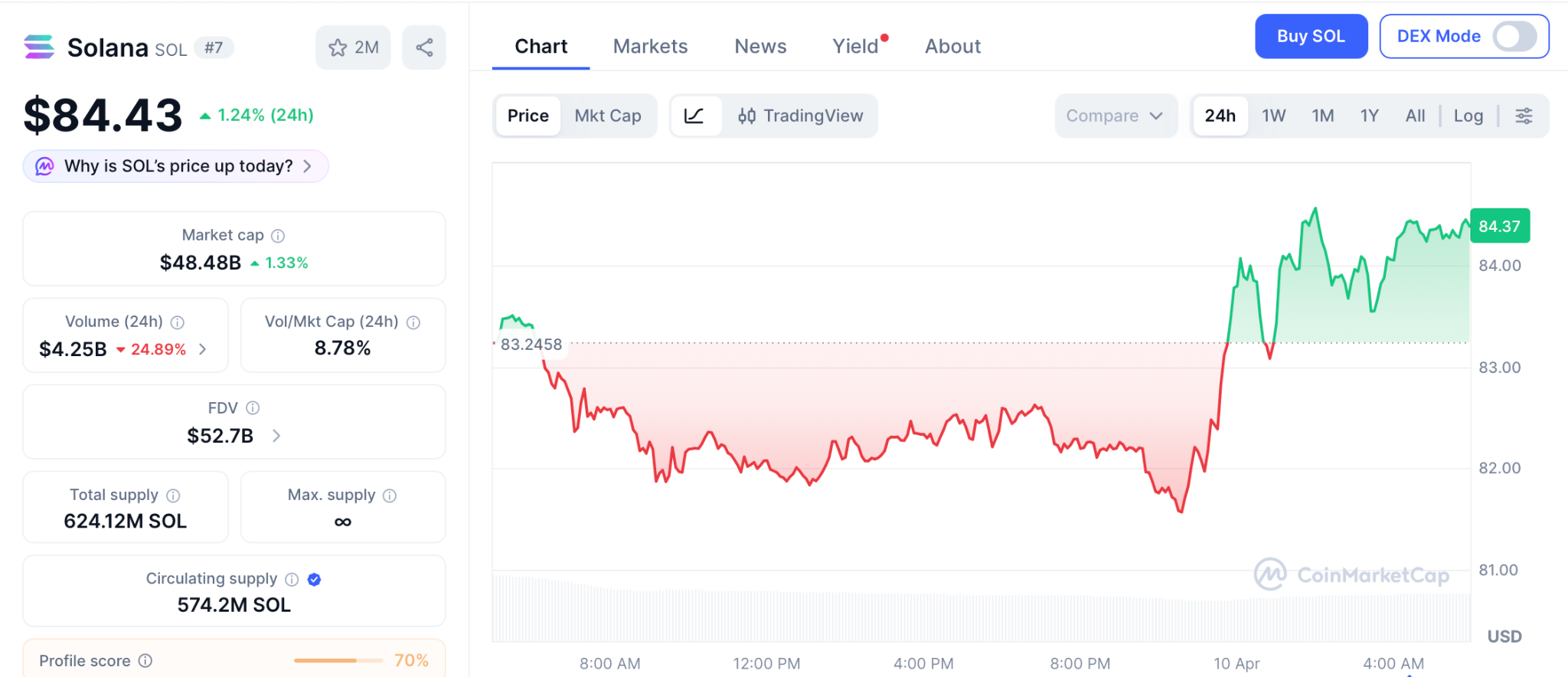Select the 1W time range

pos(1273,116)
